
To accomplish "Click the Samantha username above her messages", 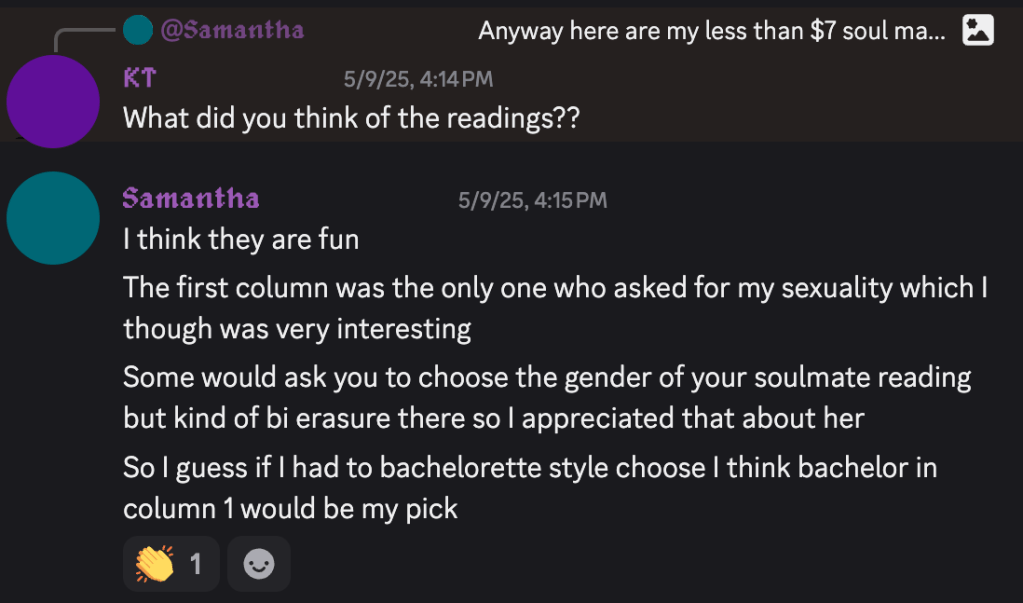I will tap(190, 198).
